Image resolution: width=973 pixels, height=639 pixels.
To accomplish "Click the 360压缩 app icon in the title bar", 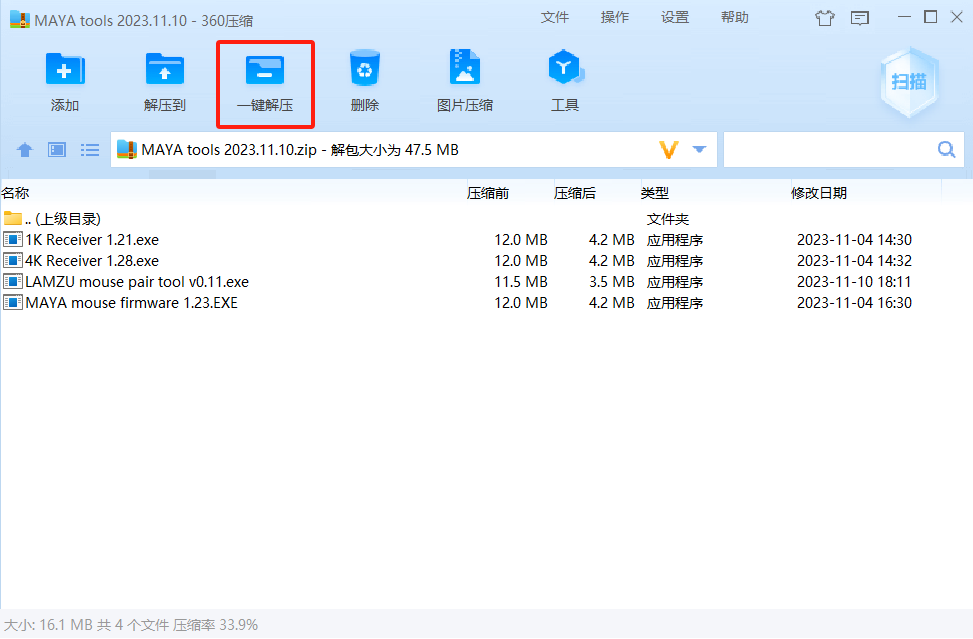I will coord(20,19).
